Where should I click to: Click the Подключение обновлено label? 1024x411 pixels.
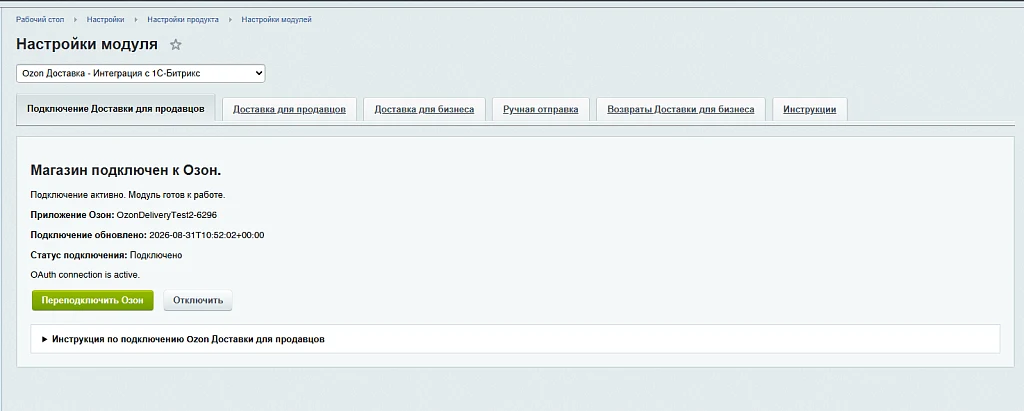tap(89, 235)
